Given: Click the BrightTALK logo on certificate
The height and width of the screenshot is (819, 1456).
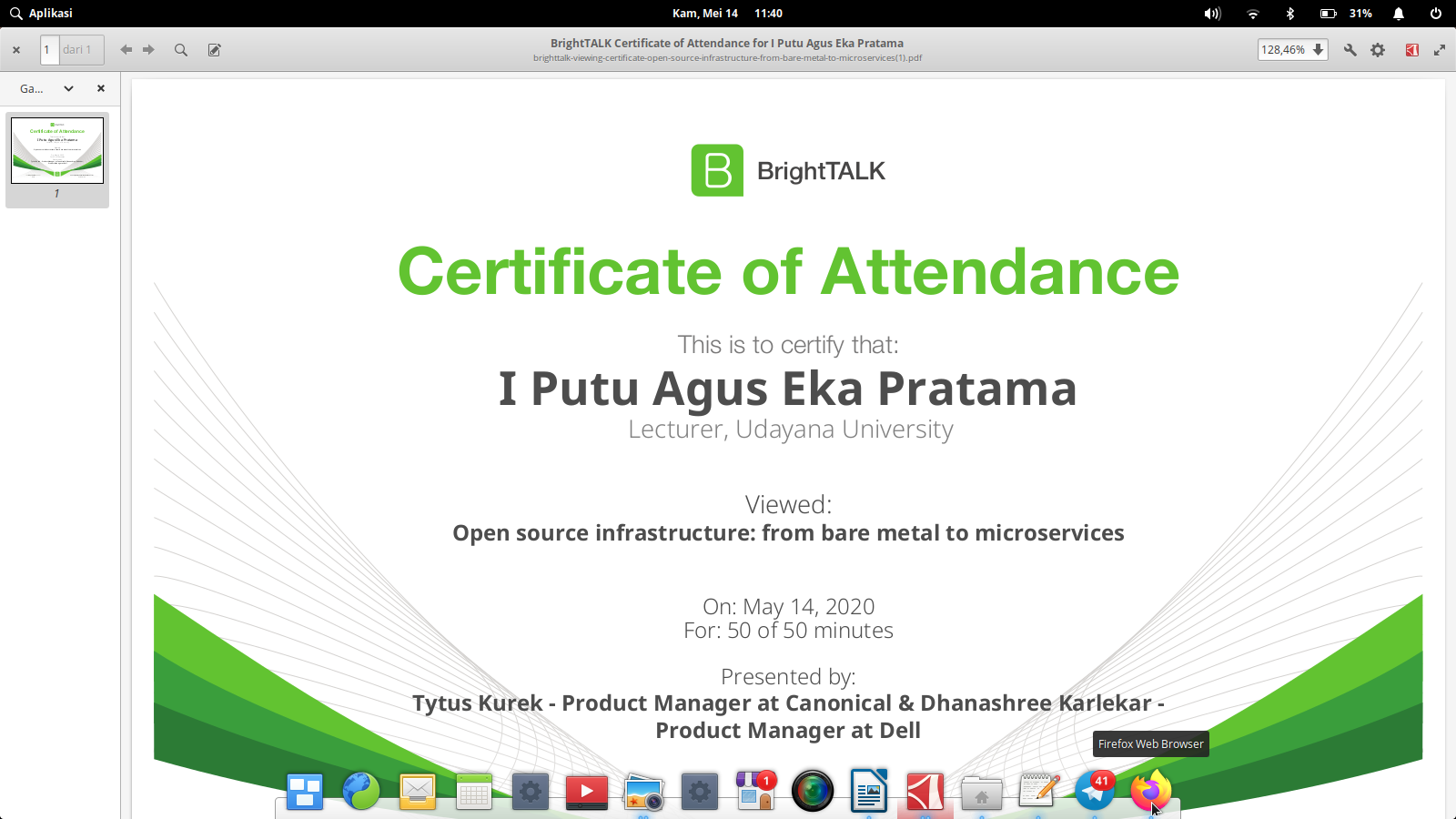Looking at the screenshot, I should pos(788,170).
